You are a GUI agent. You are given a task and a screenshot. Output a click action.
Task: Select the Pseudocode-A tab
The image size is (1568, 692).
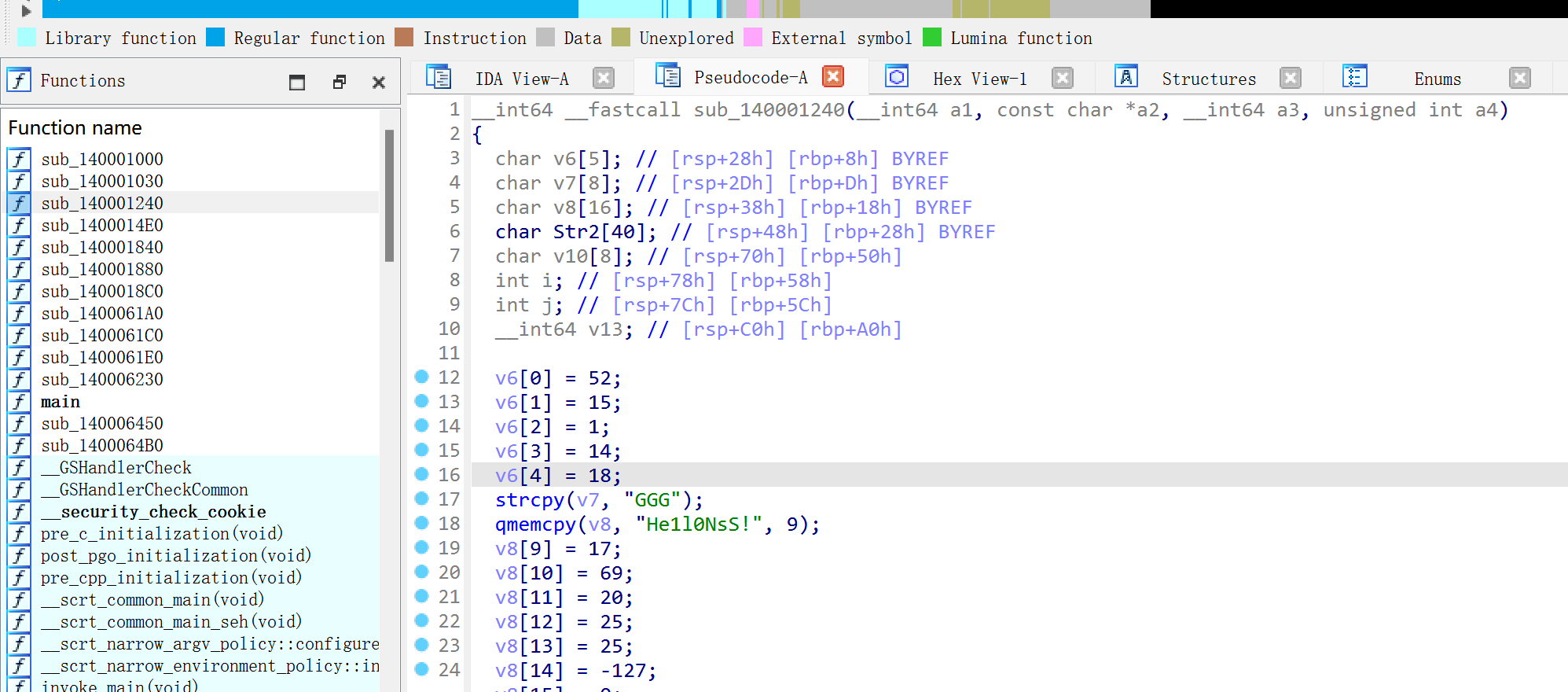tap(751, 77)
